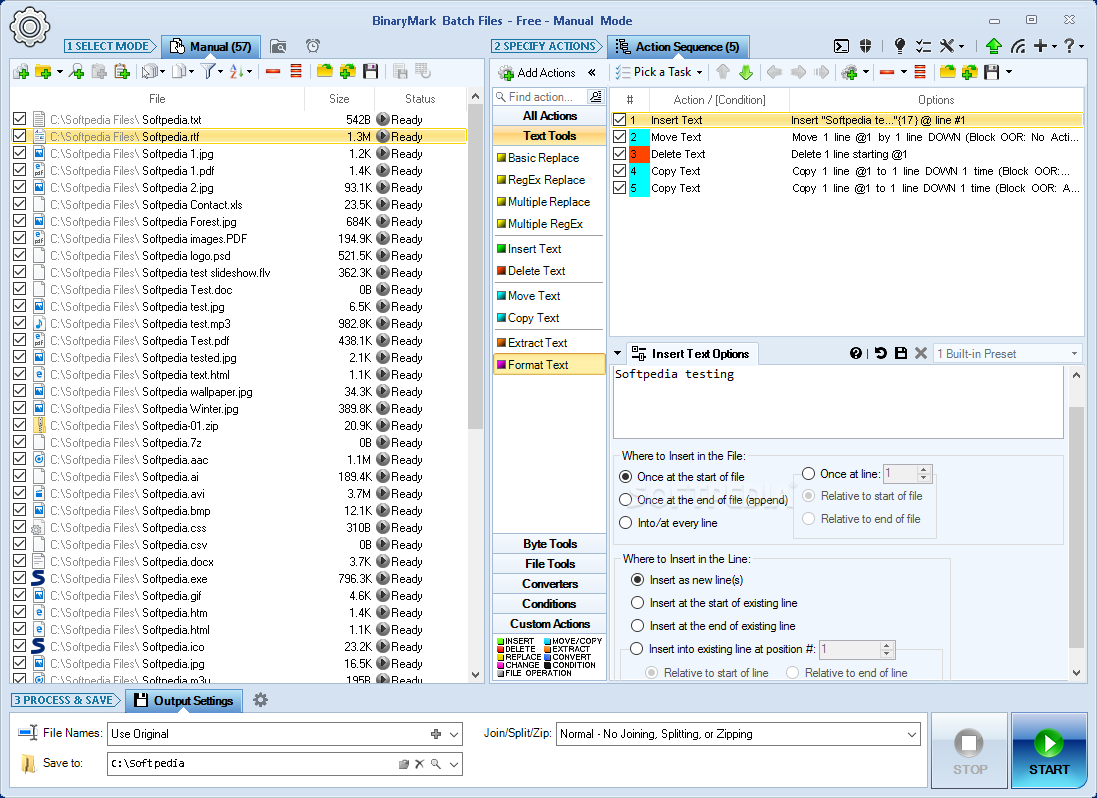Viewport: 1097px width, 798px height.
Task: Click the STOP button
Action: coord(970,751)
